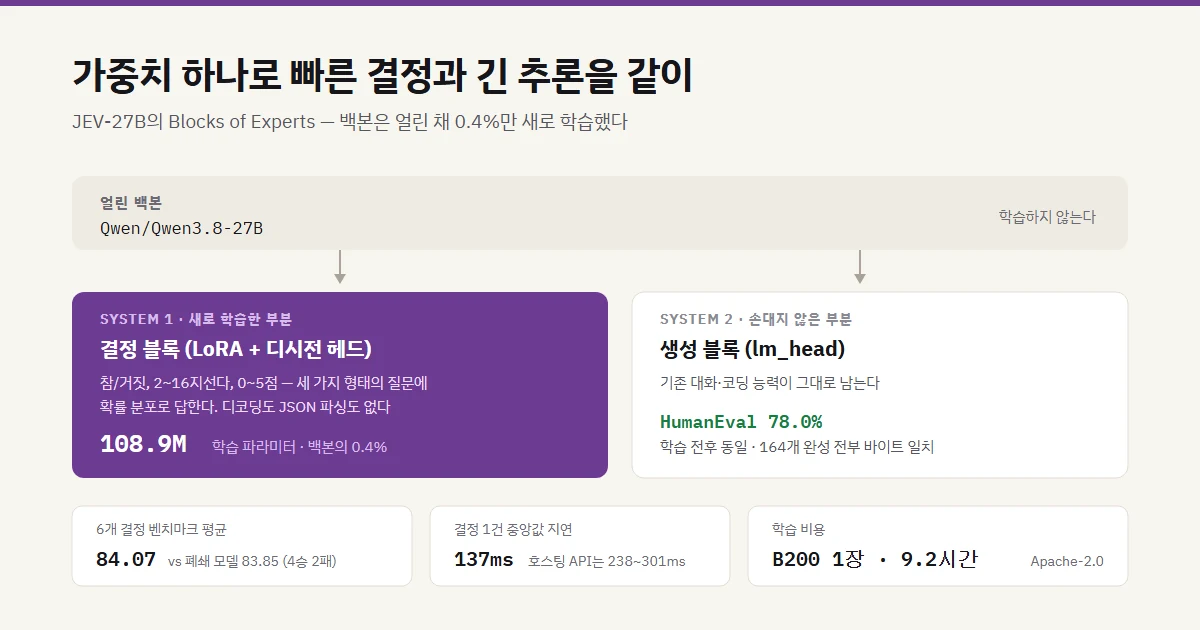Click the 108.9M parameter value
The image size is (1200, 630).
point(143,445)
